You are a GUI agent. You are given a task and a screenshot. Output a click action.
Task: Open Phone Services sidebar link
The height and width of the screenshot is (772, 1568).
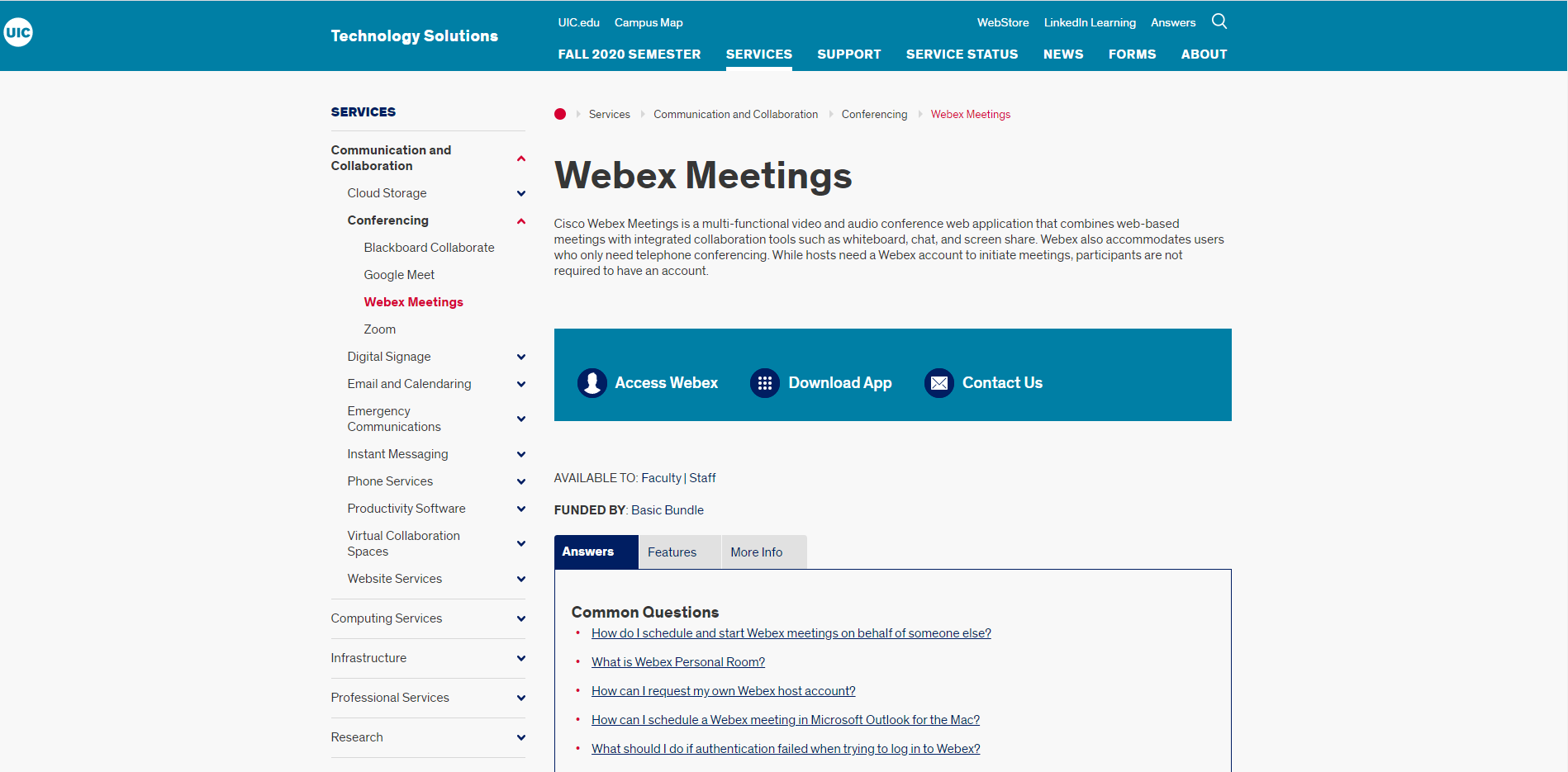(390, 481)
